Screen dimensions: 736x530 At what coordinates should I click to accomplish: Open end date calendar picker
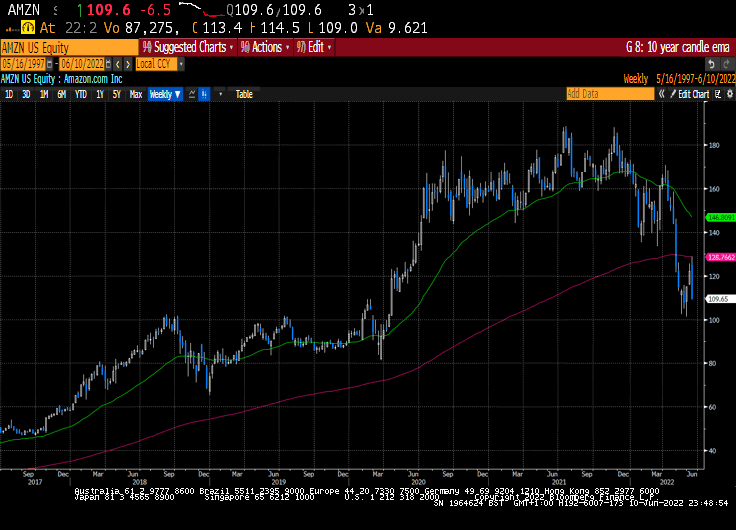click(x=108, y=64)
